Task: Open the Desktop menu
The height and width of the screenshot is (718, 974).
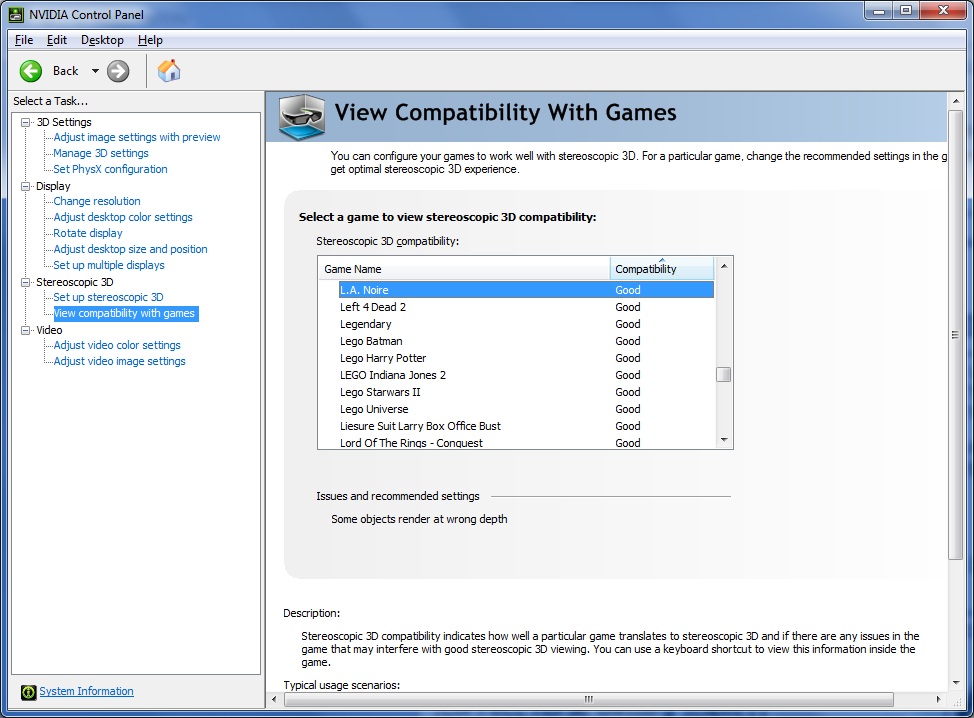Action: tap(102, 40)
